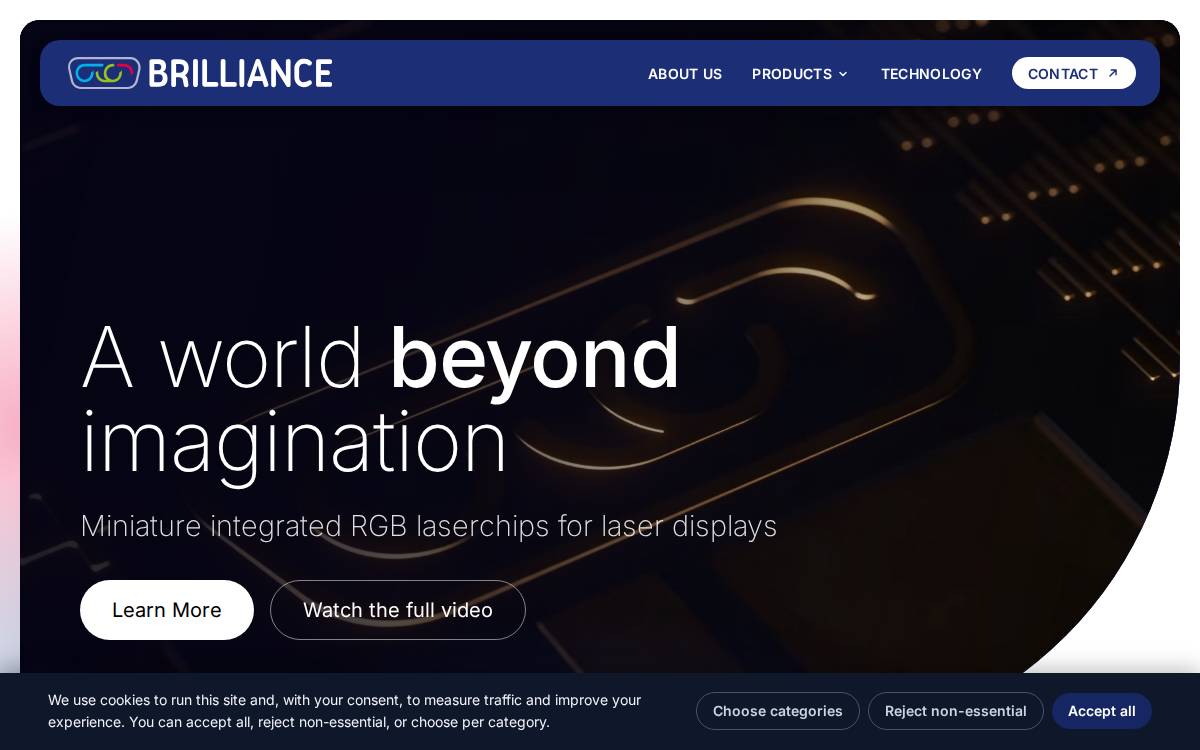Click the Contact button
The image size is (1200, 750).
pos(1074,73)
